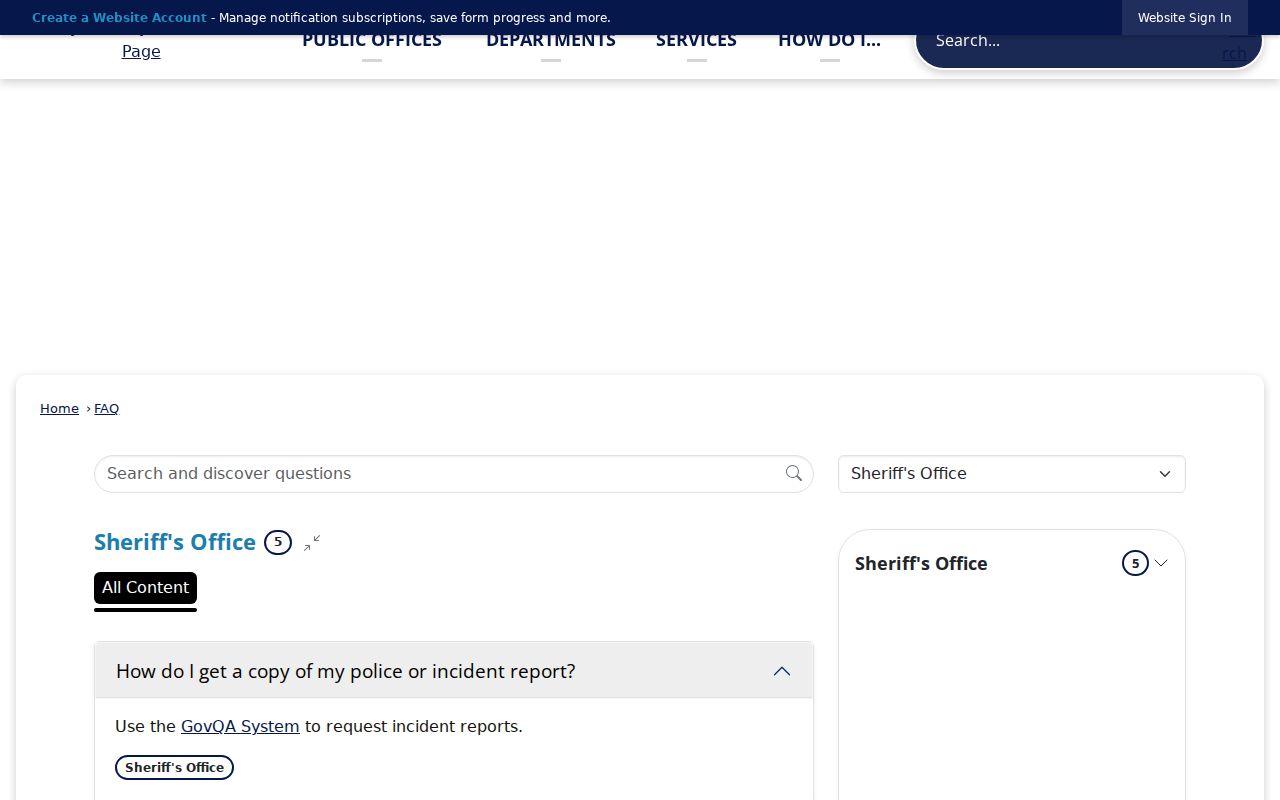Collapse all Sheriff's Office questions via arrows icon

[x=312, y=543]
